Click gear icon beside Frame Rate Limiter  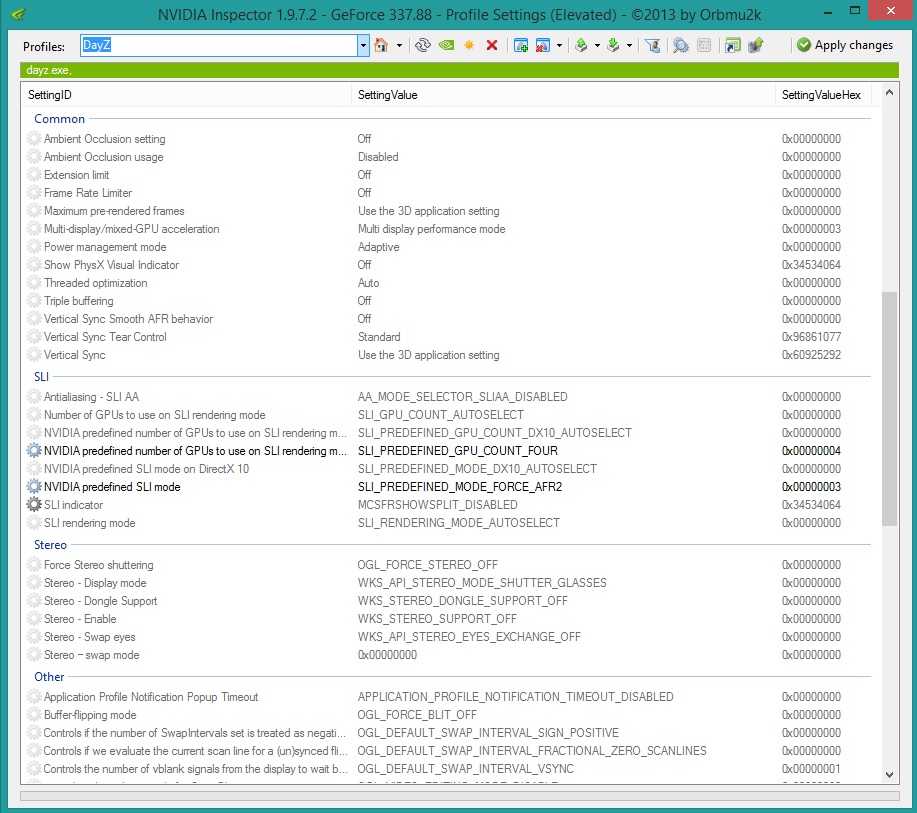pos(34,193)
